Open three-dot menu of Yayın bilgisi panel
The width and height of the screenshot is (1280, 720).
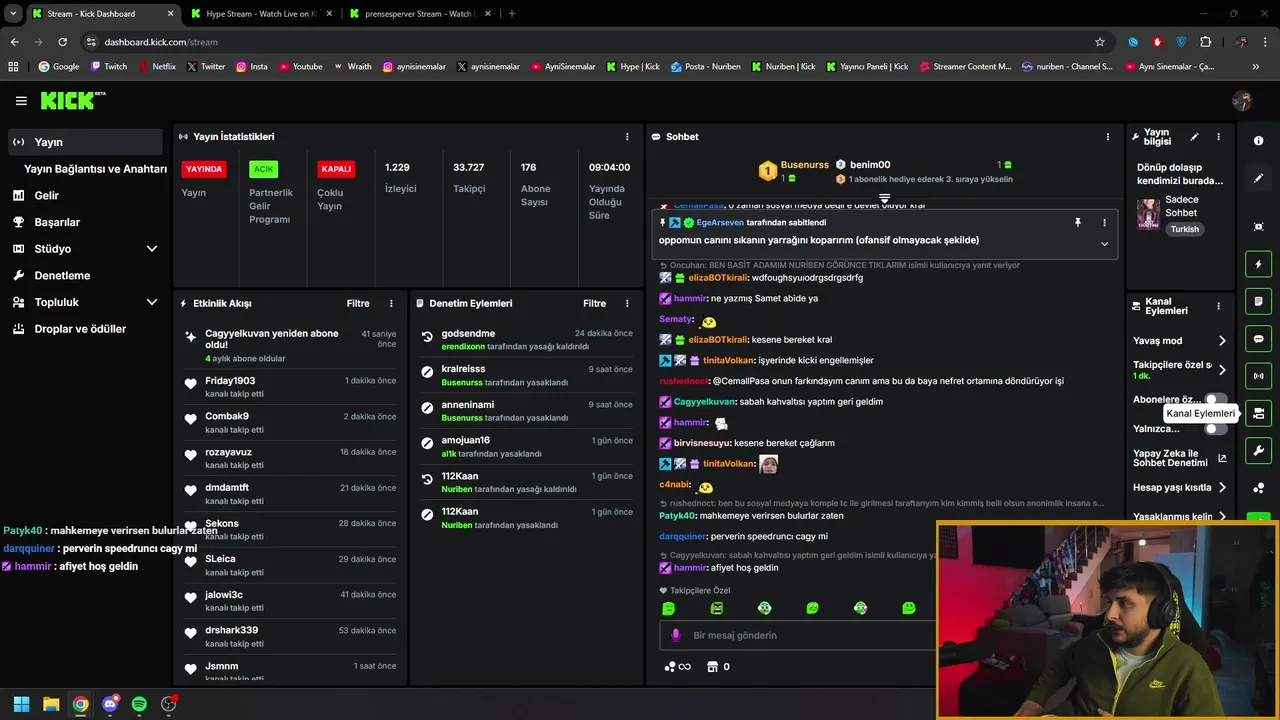[x=1218, y=137]
